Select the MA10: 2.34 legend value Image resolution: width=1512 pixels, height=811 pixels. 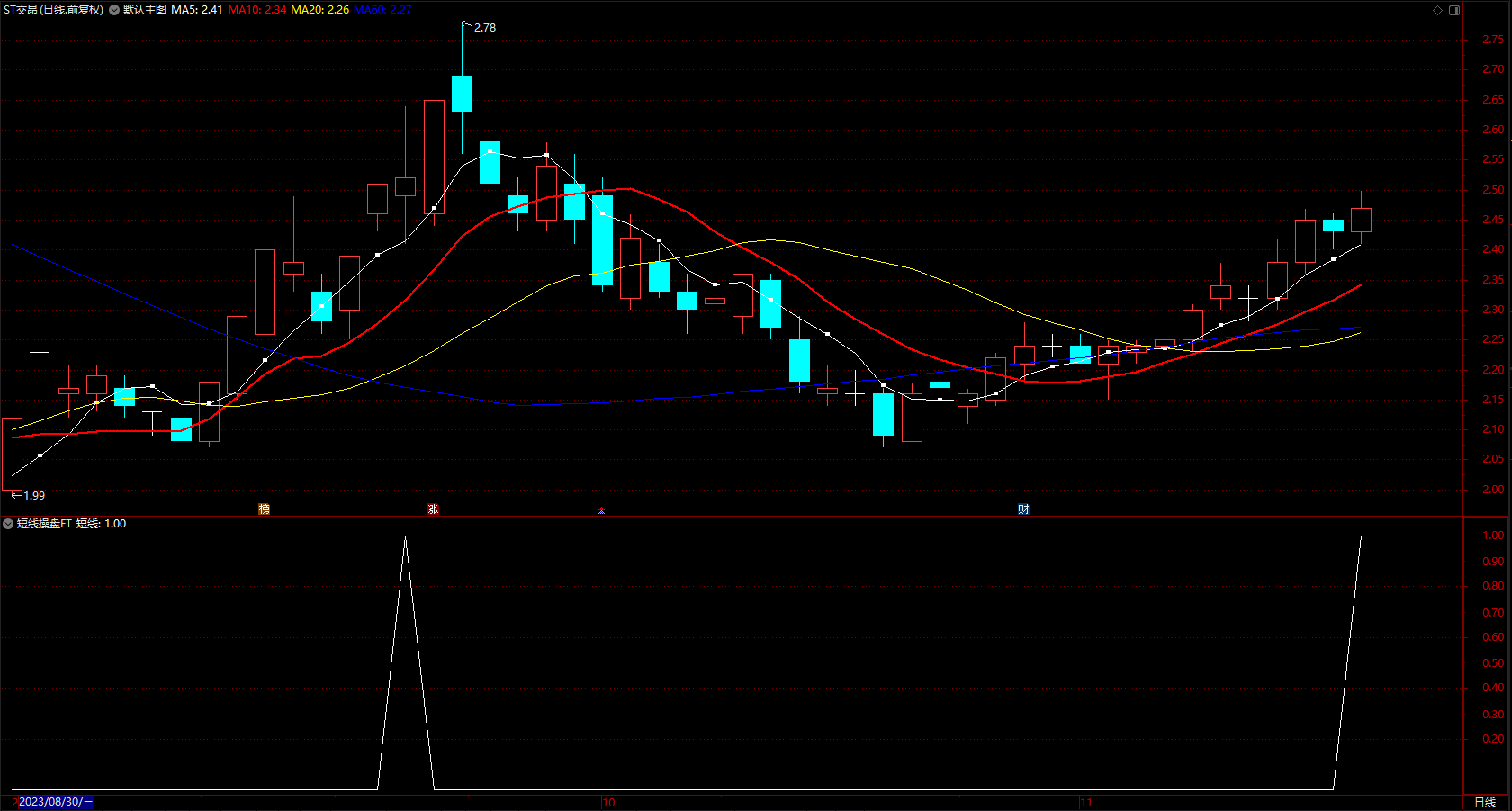(257, 10)
